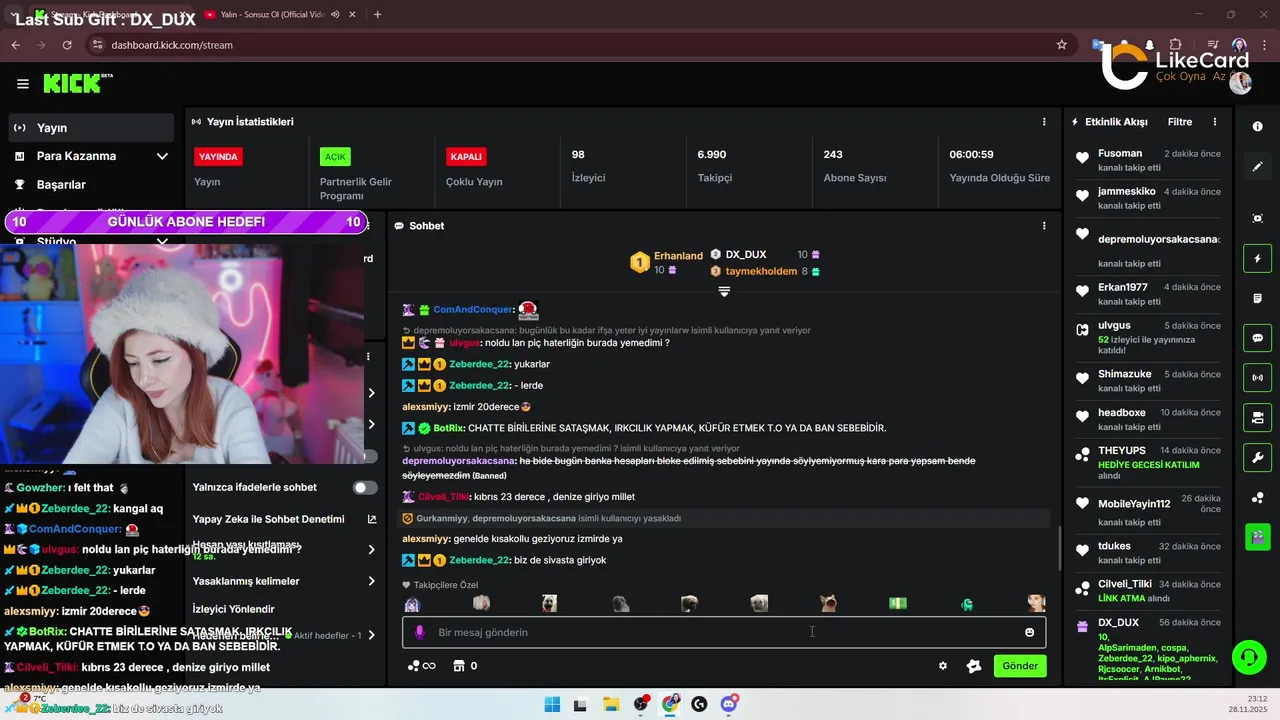Viewport: 1280px width, 720px height.
Task: Click Erhanland in the chat leaderboard
Action: [678, 256]
